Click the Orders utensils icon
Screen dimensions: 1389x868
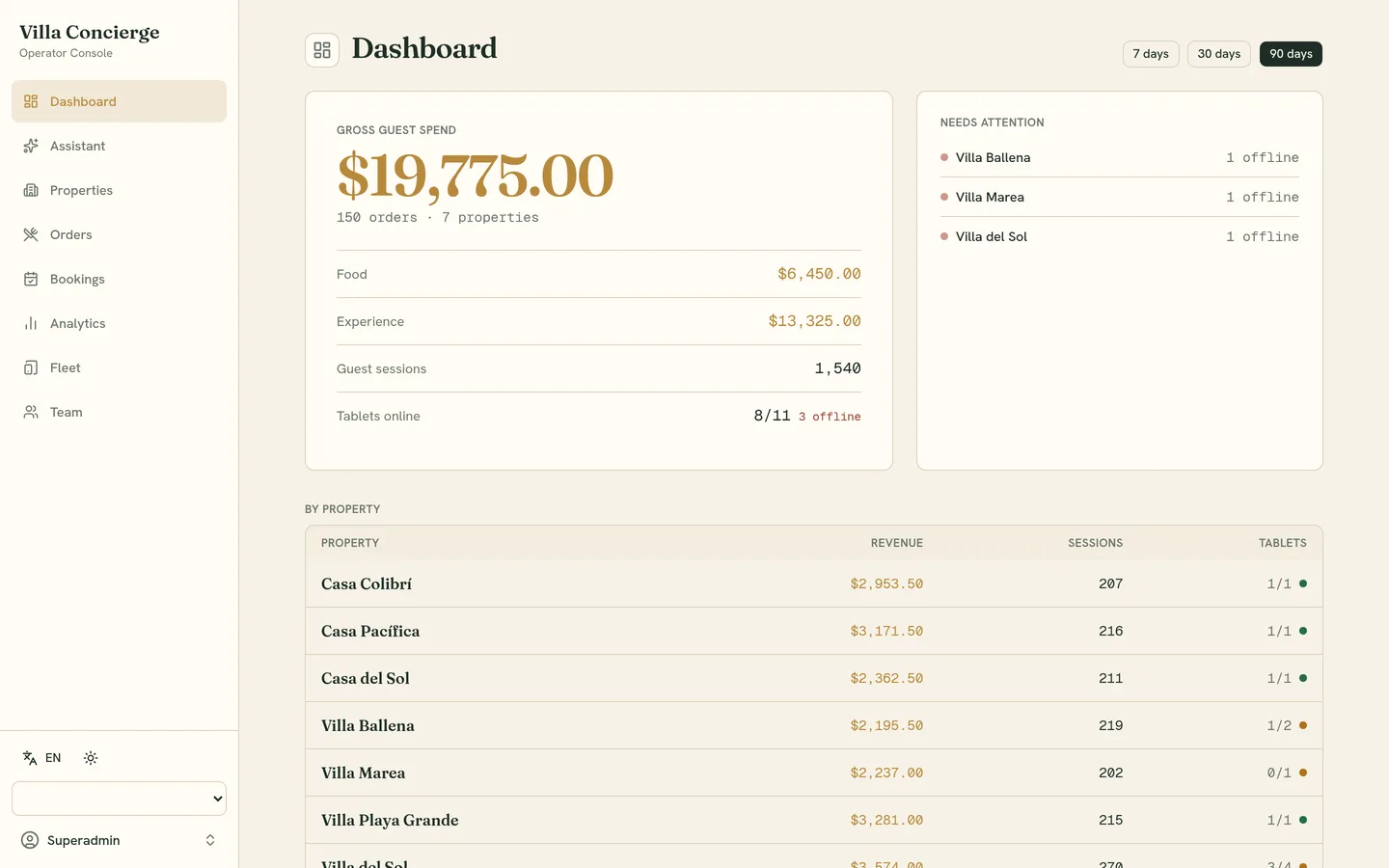pyautogui.click(x=31, y=234)
